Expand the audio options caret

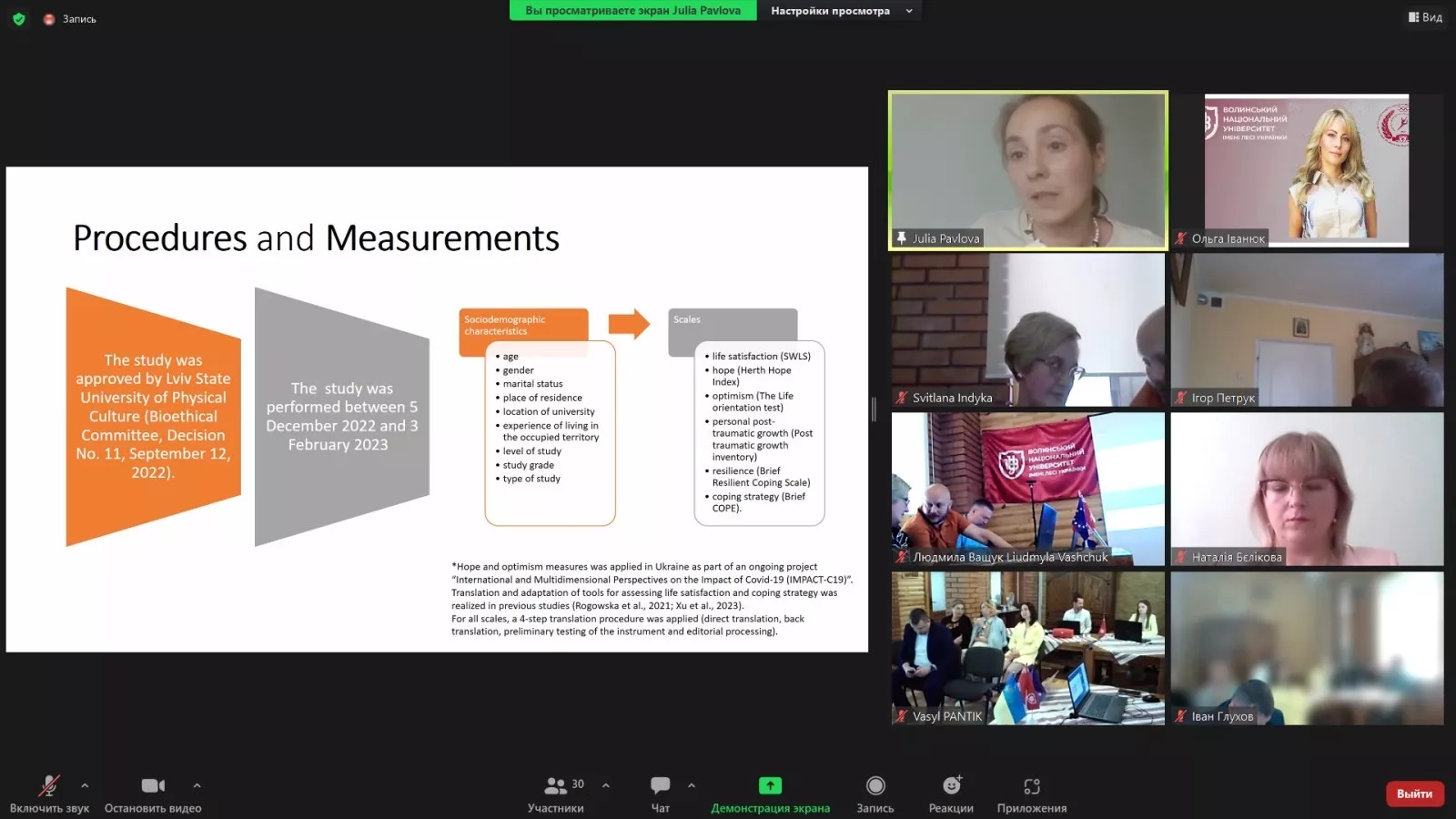[x=85, y=785]
